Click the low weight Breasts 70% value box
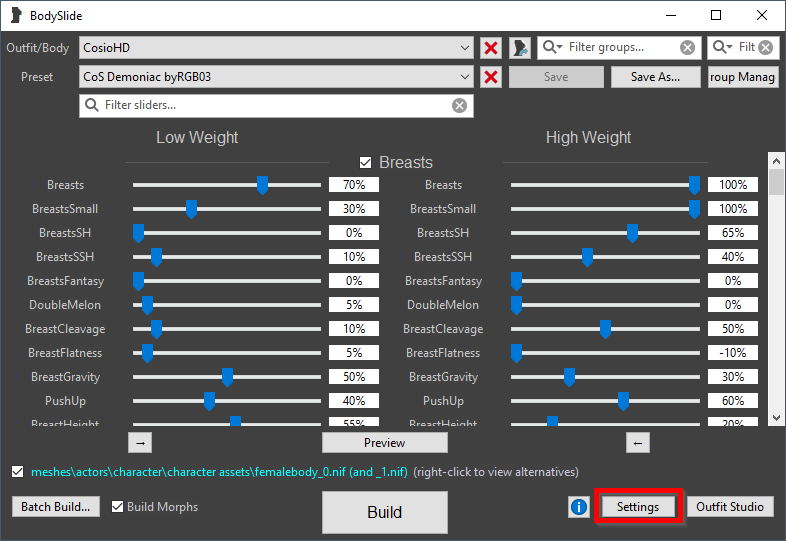This screenshot has width=786, height=541. tap(354, 185)
